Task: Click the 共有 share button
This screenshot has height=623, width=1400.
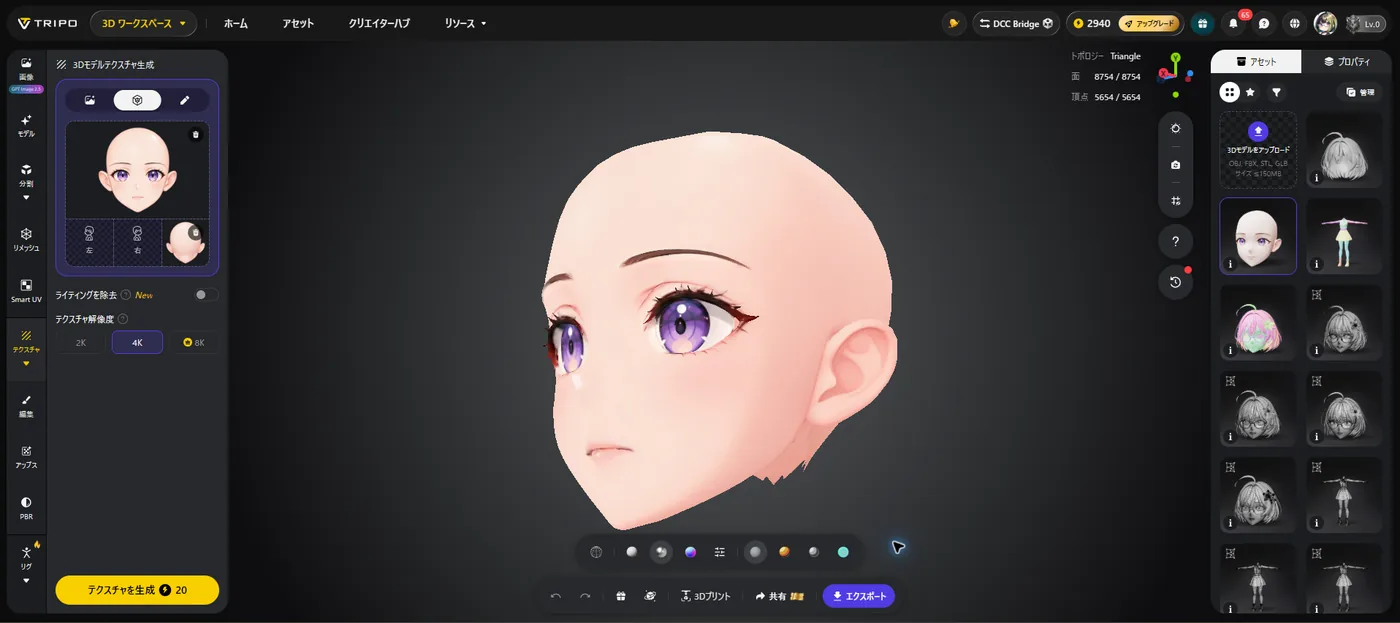Action: pyautogui.click(x=780, y=596)
